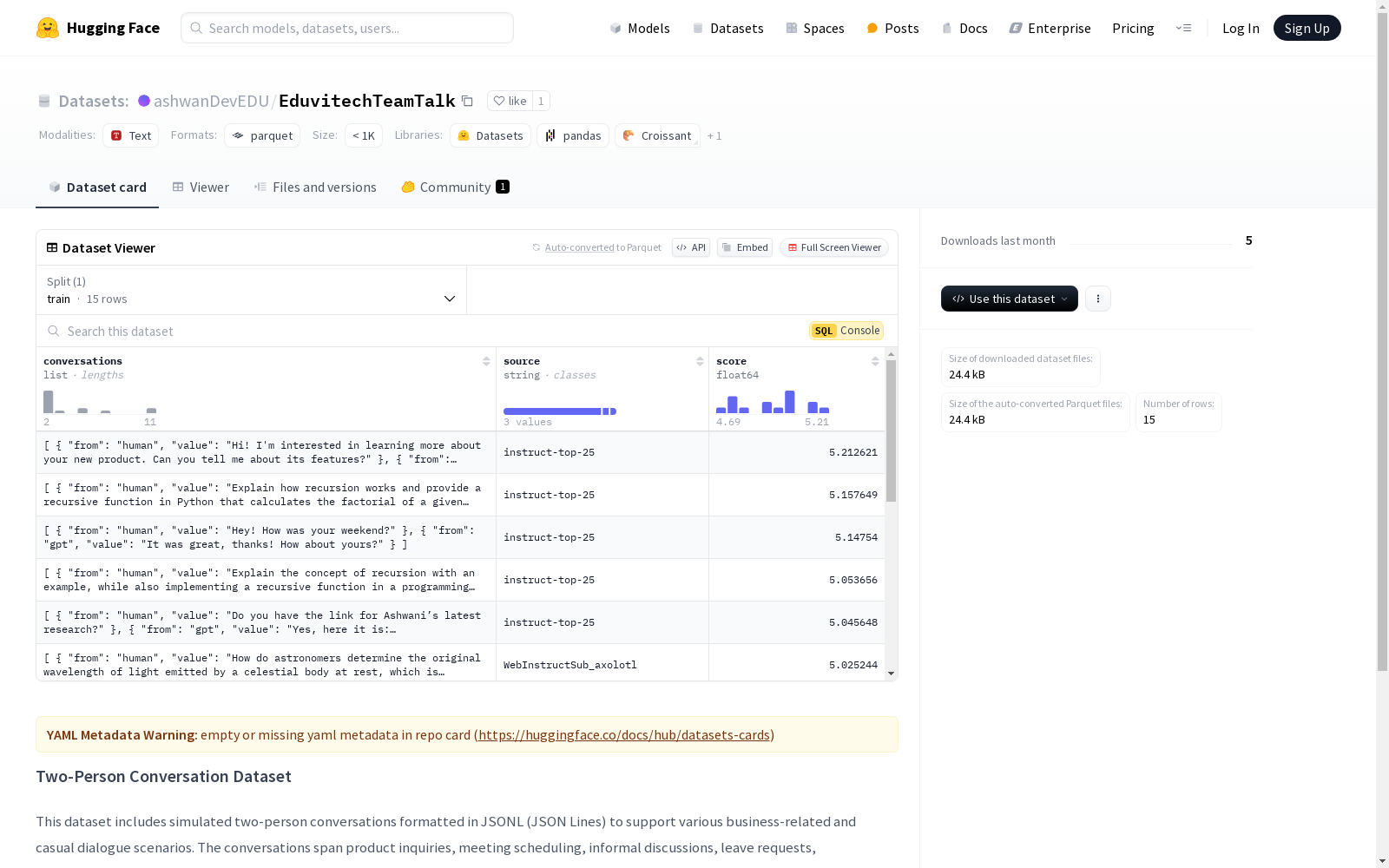Copy dataset name with copy icon

[x=467, y=101]
